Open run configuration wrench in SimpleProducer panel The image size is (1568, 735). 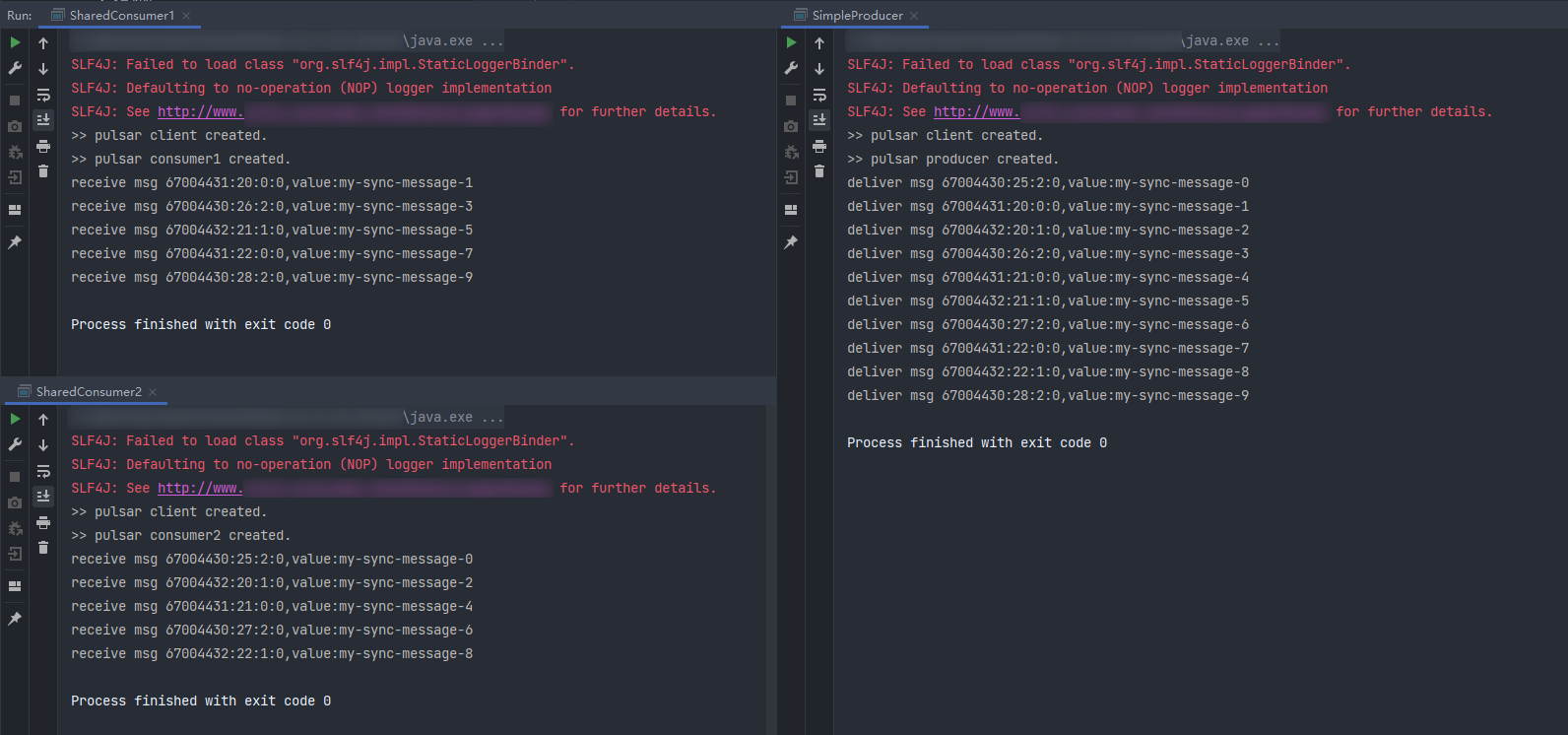point(791,68)
